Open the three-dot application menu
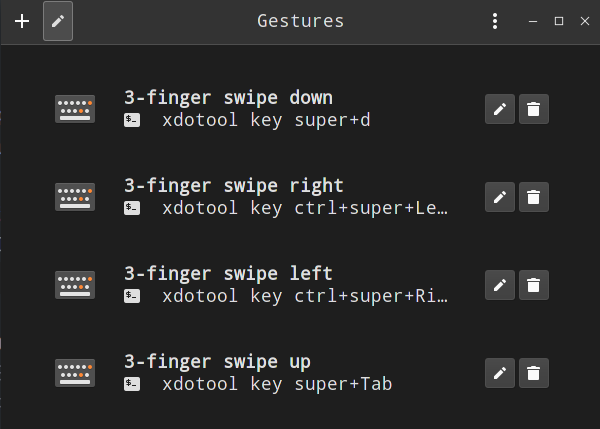Viewport: 600px width, 429px height. coord(494,21)
